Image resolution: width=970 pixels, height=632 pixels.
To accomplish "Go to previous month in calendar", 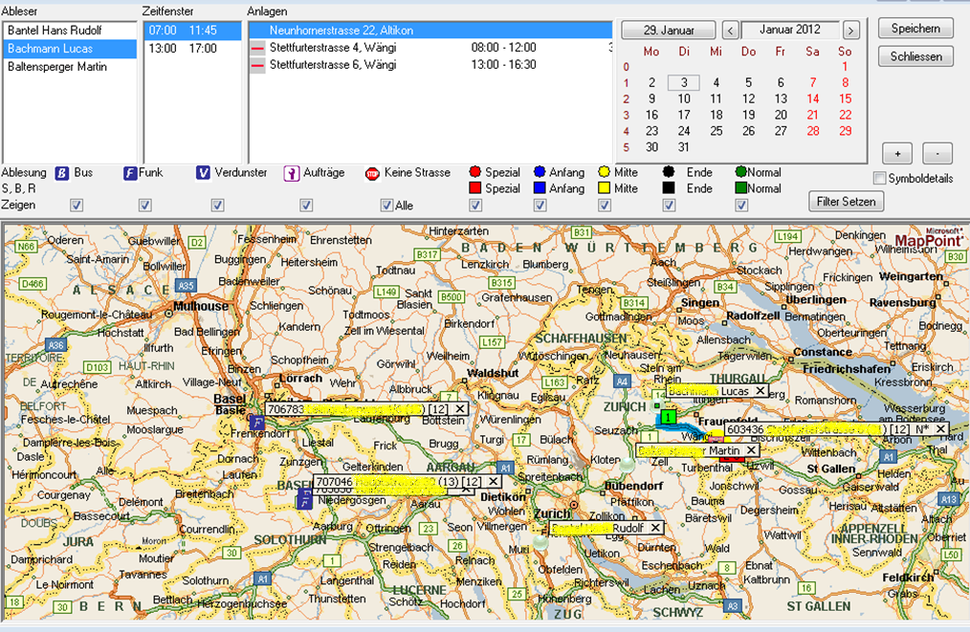I will pyautogui.click(x=731, y=30).
